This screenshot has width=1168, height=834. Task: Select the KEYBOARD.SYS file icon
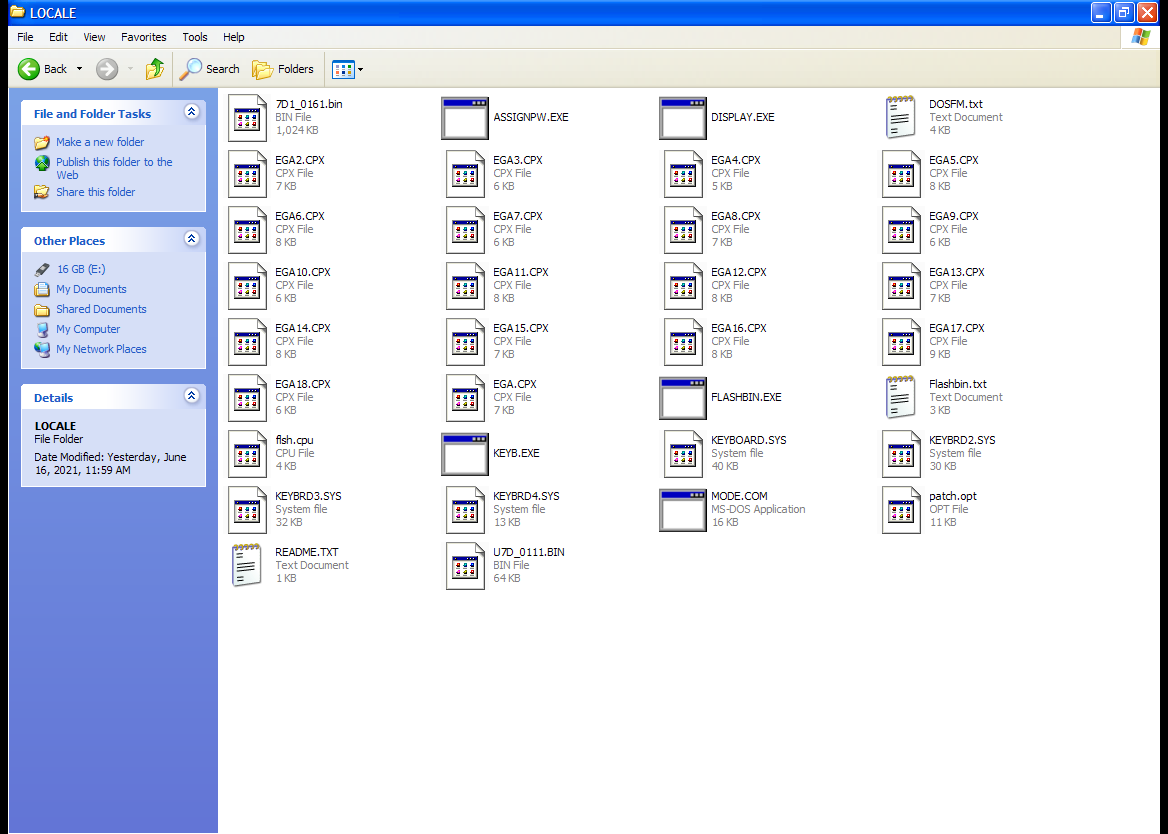(683, 453)
